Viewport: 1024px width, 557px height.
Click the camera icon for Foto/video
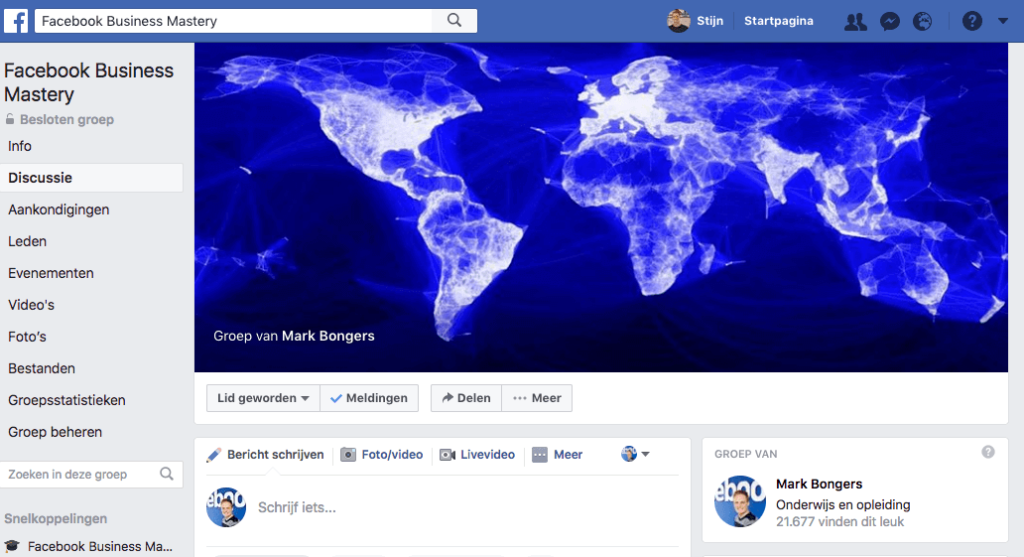(x=348, y=454)
